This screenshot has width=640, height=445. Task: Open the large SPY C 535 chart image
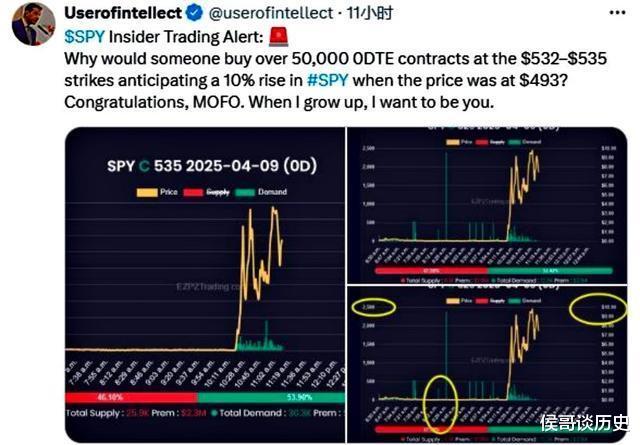[205, 285]
